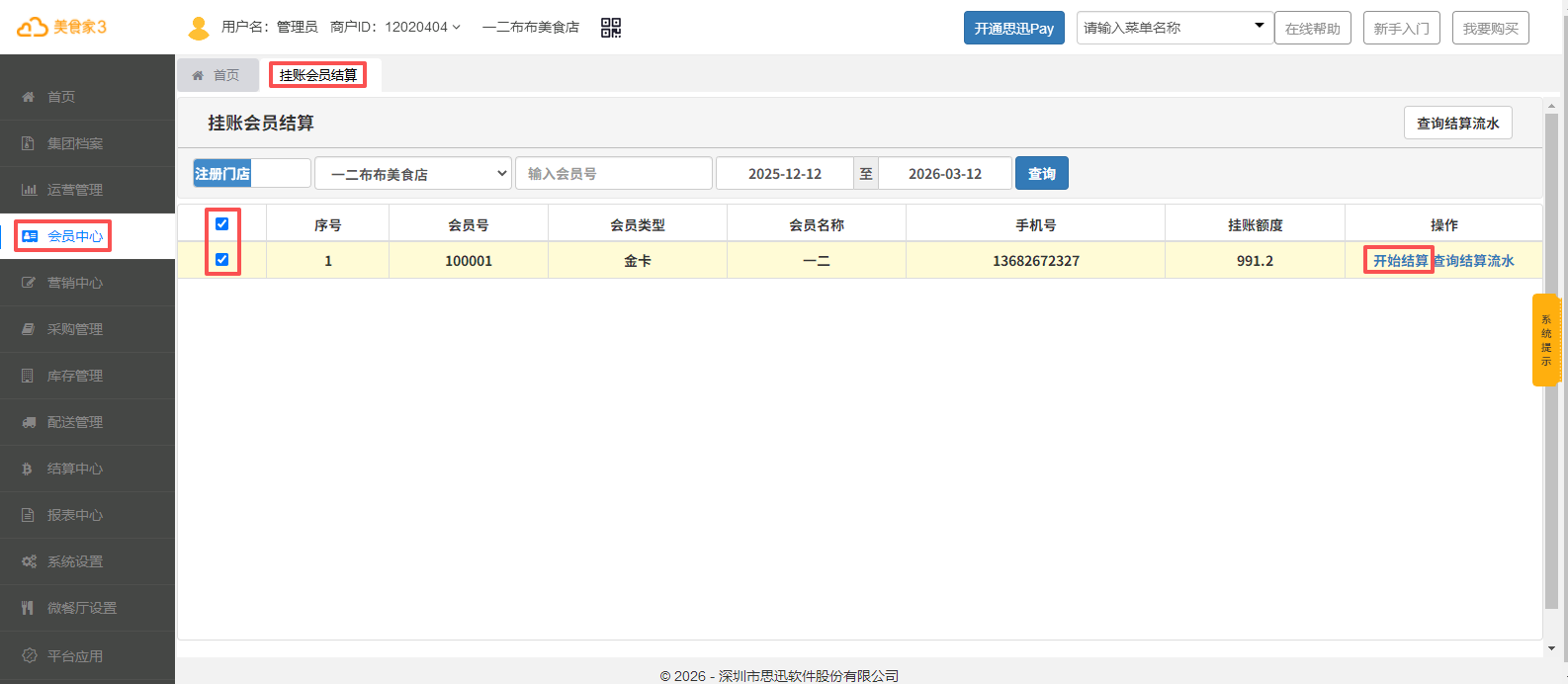Click 开始结算 for member 100001

click(1400, 261)
